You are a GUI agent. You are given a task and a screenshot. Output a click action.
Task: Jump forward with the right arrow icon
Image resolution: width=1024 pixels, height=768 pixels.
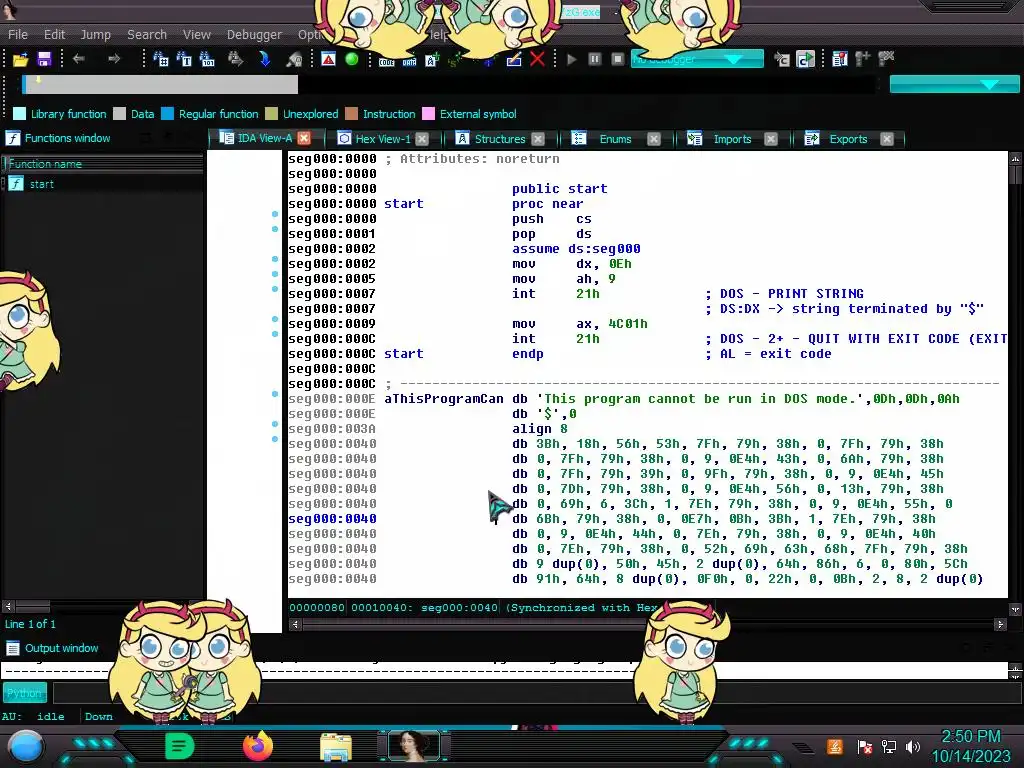pos(114,59)
